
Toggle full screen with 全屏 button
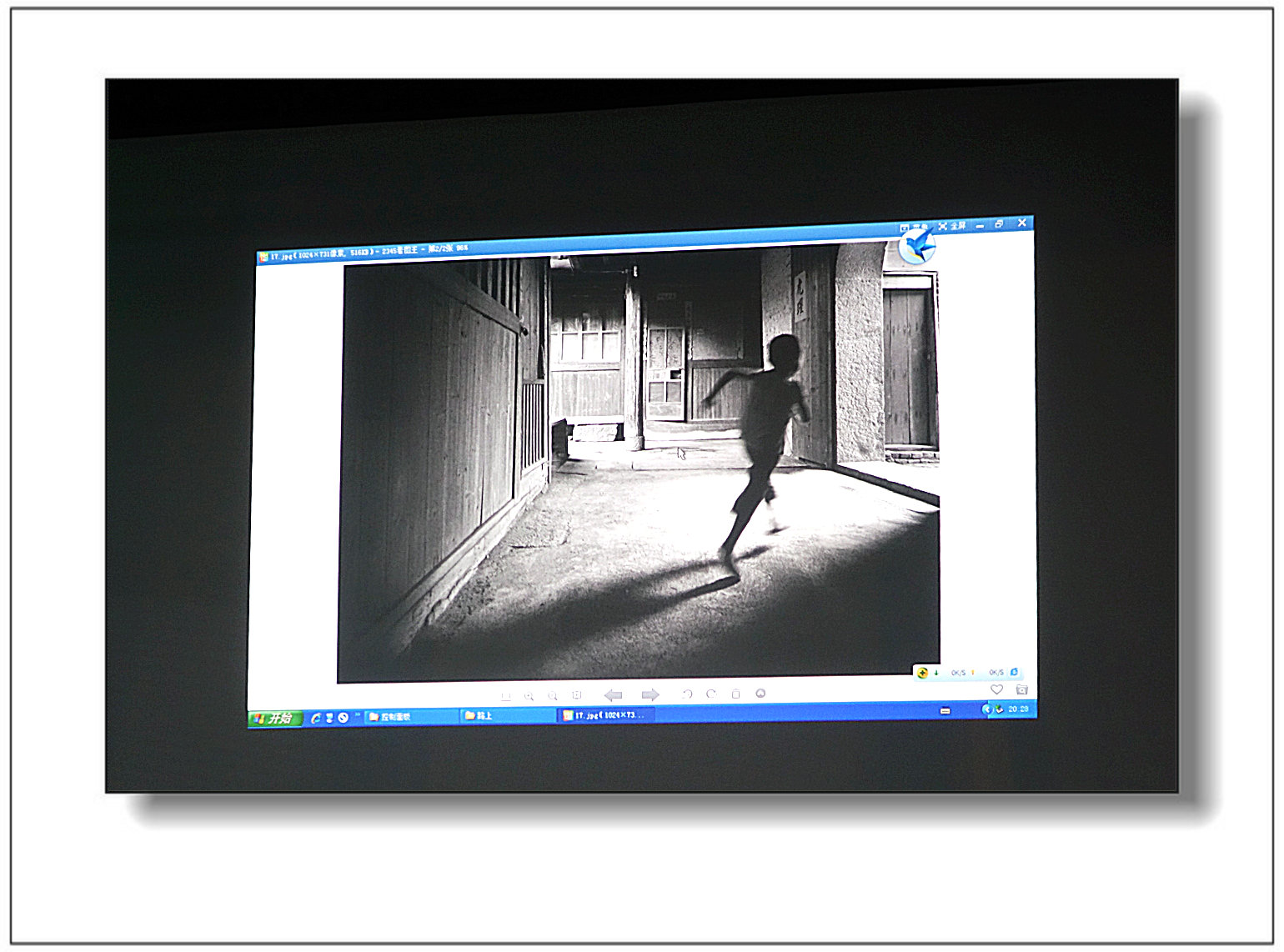coord(952,226)
